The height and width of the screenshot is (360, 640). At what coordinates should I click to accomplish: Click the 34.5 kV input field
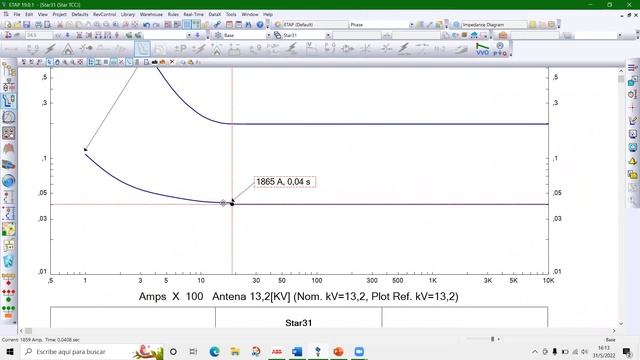point(39,36)
